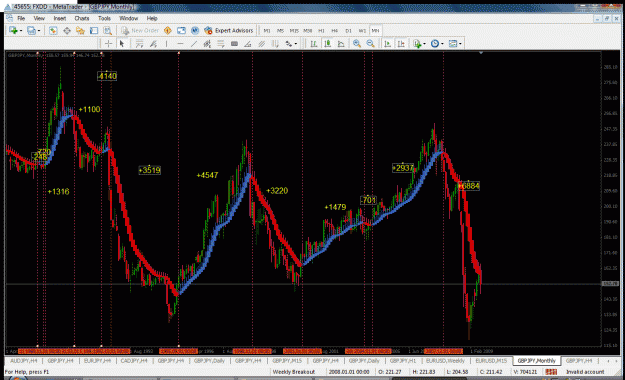This screenshot has width=625, height=380.
Task: Select the M1 timeframe
Action: 267,31
